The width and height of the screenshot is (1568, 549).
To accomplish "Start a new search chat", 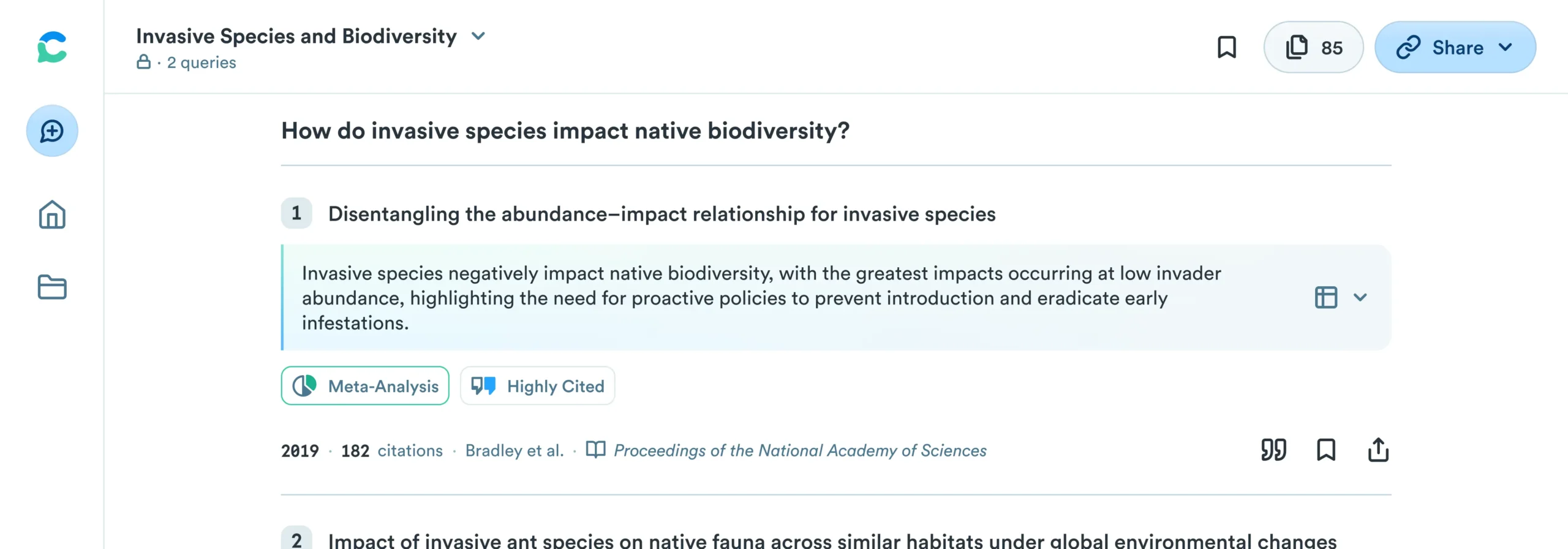I will pos(52,131).
